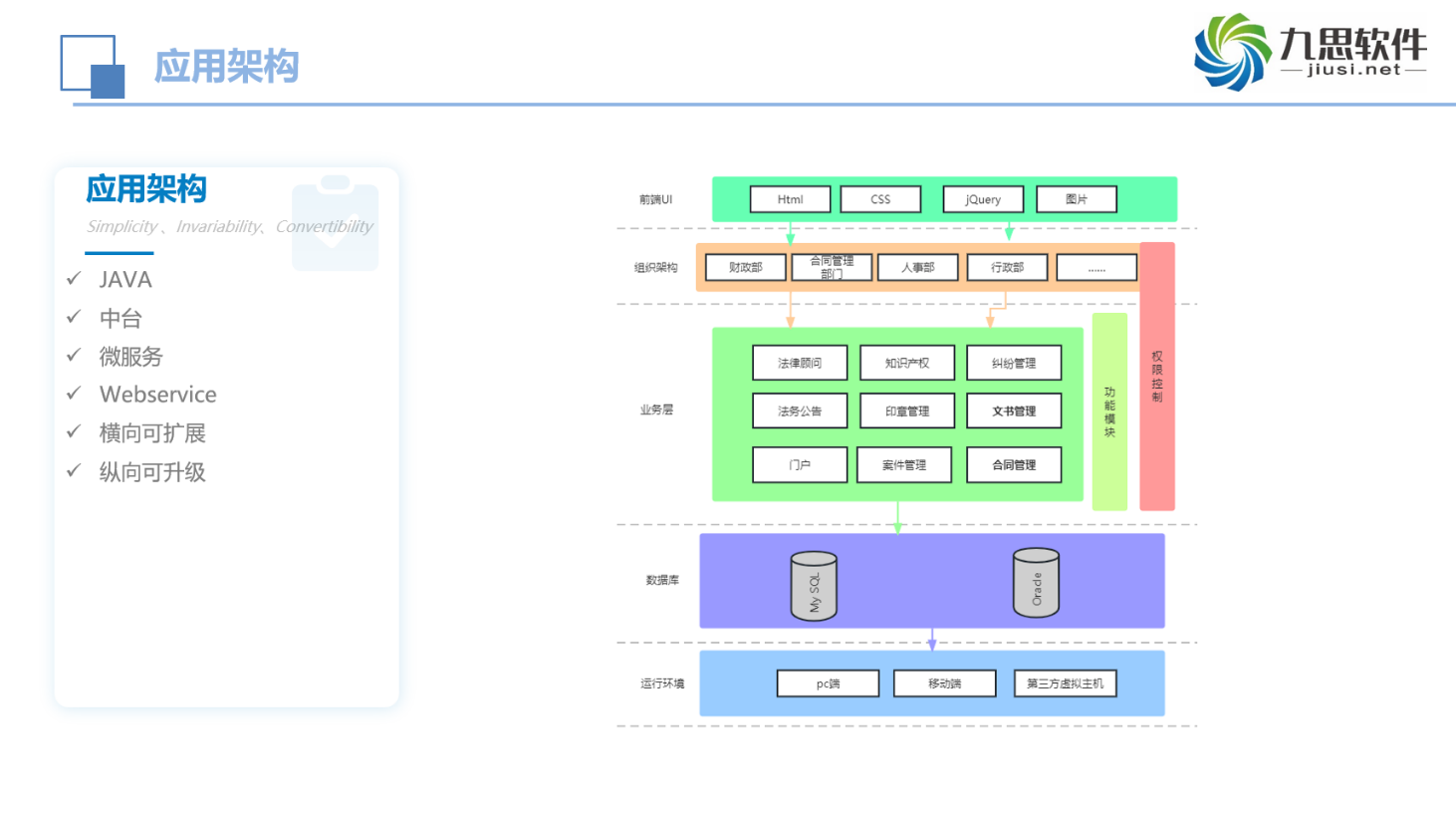Select the MySQL database cylinder
This screenshot has width=1456, height=816.
point(814,587)
